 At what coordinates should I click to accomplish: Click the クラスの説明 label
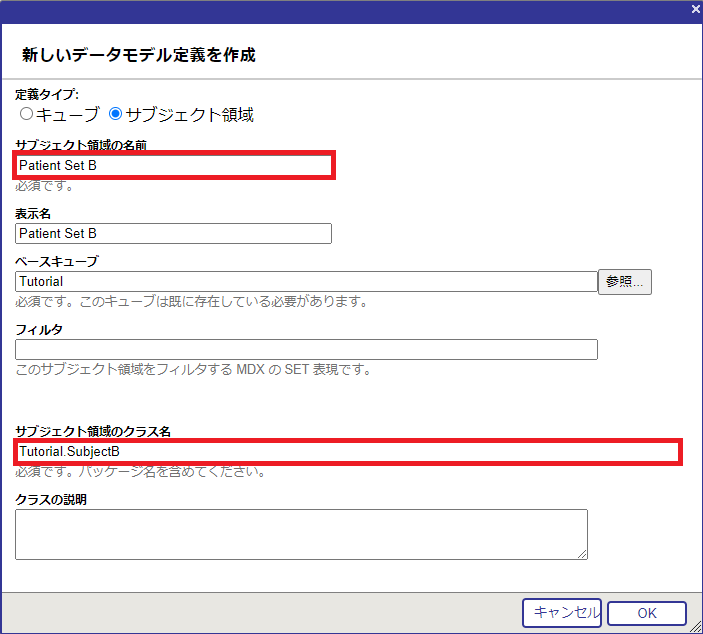pyautogui.click(x=51, y=499)
